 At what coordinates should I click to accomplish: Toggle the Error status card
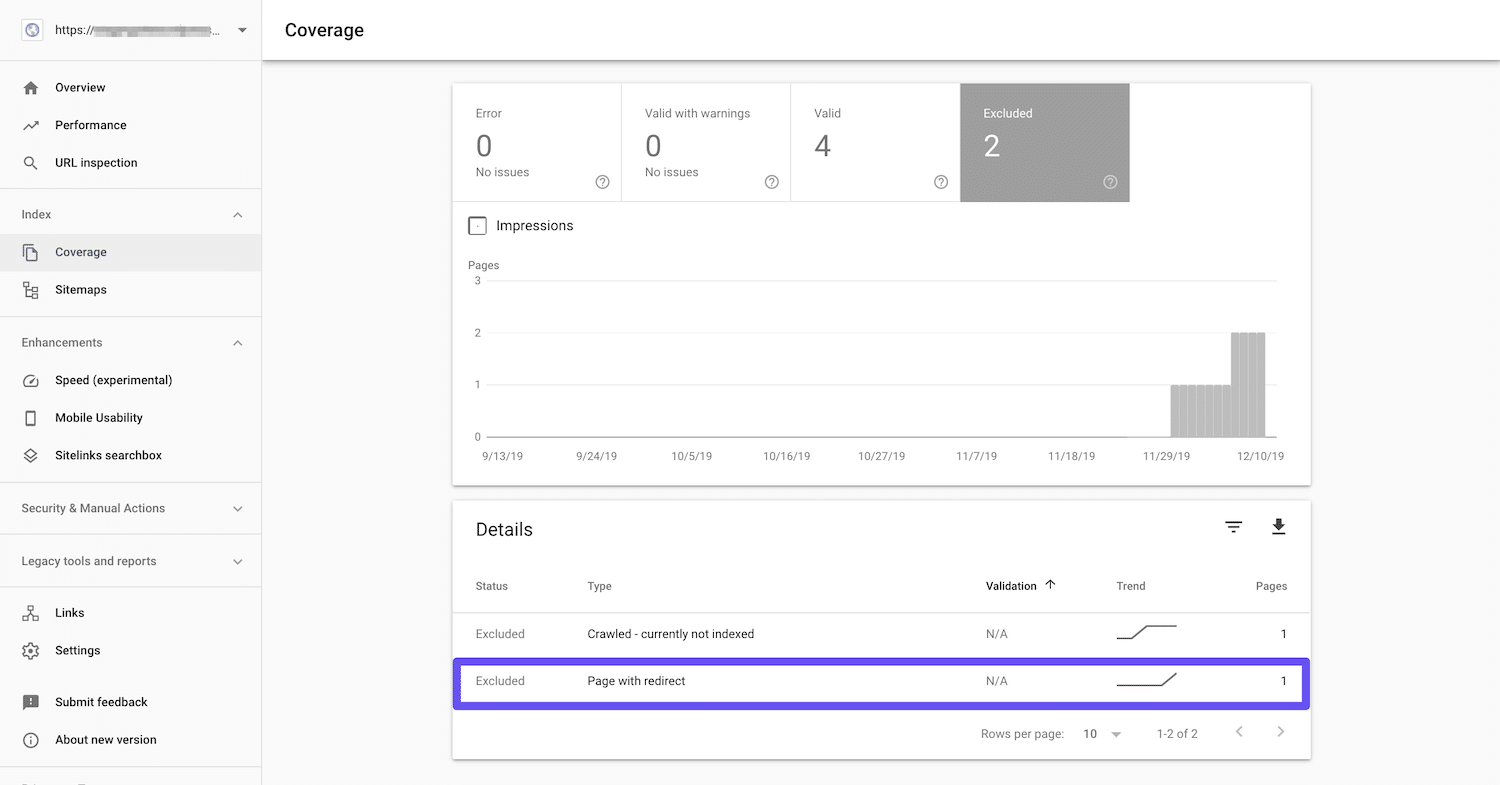537,142
